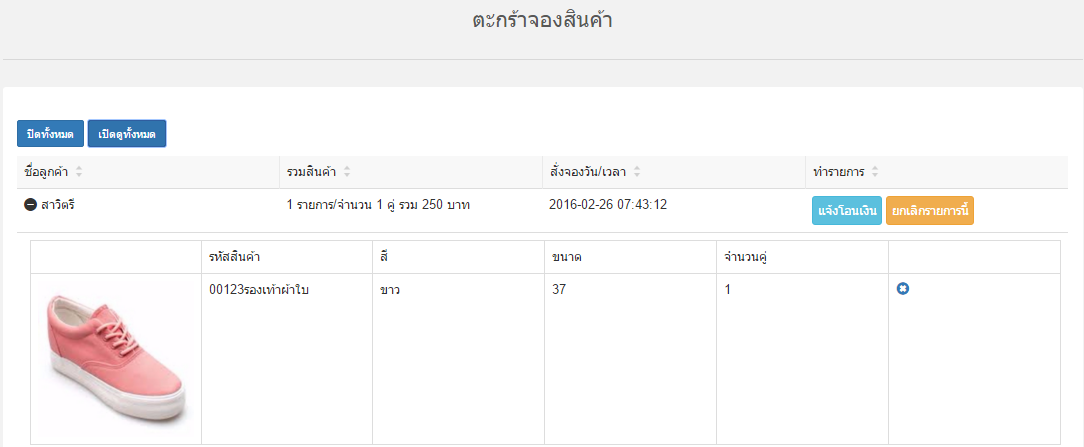Sort by สั่งจองวัน/เวลา using its sort arrows
The width and height of the screenshot is (1084, 447).
pos(636,172)
